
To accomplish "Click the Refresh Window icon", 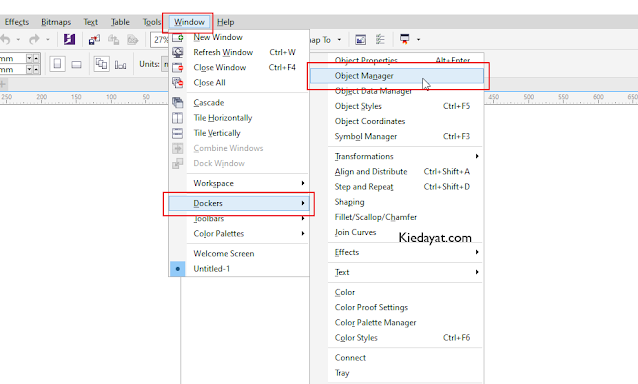I will point(178,52).
